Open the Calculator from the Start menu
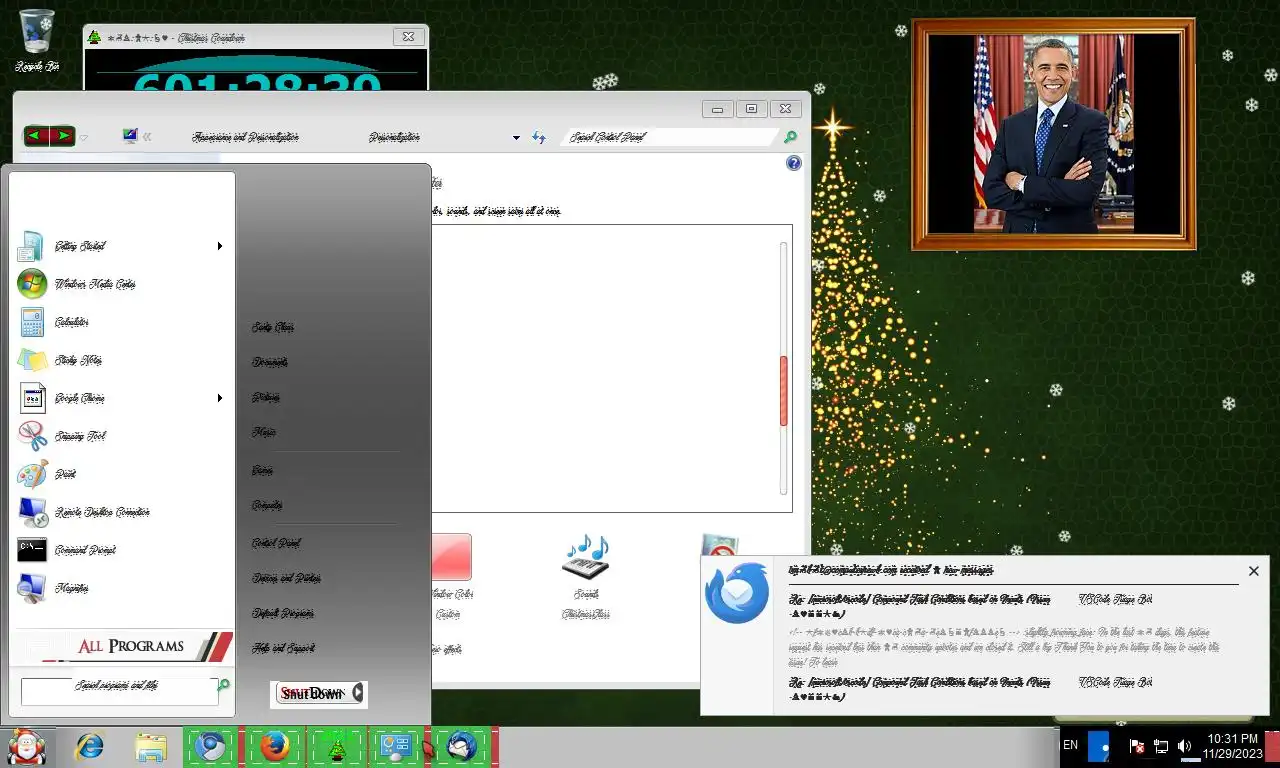 coord(72,322)
